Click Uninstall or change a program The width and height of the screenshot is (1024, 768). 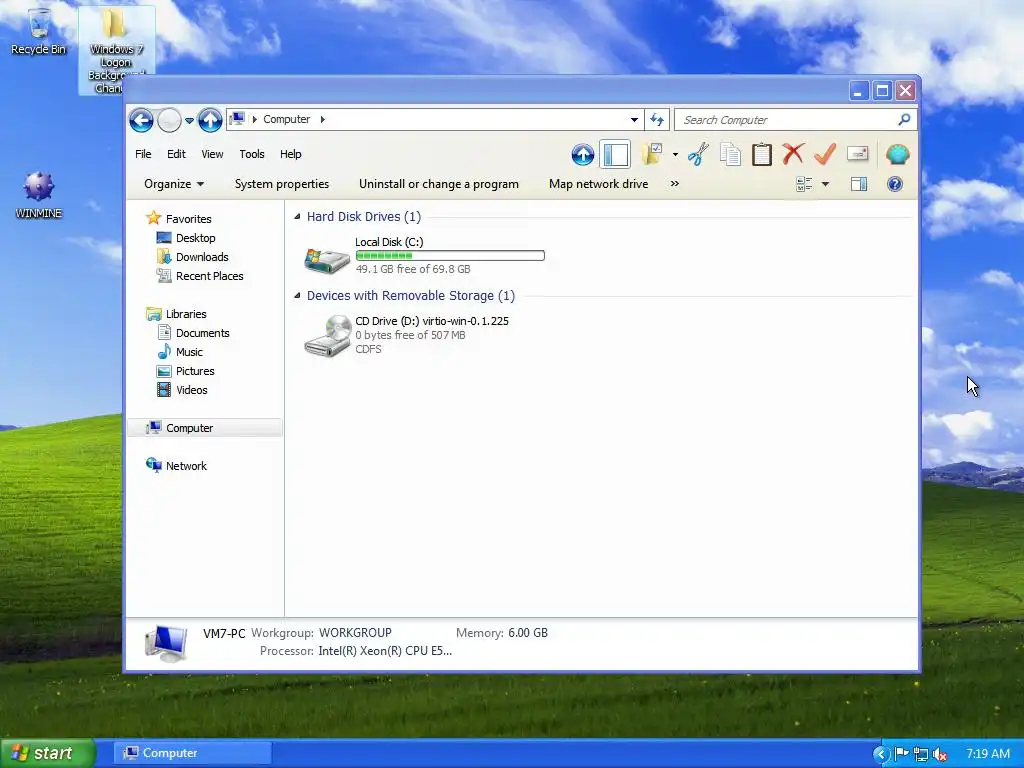click(x=439, y=184)
